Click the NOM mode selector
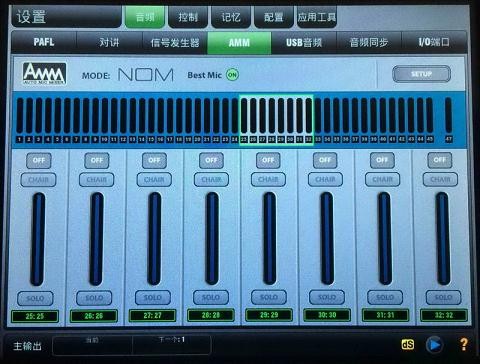Viewport: 480px width, 364px height. point(146,75)
